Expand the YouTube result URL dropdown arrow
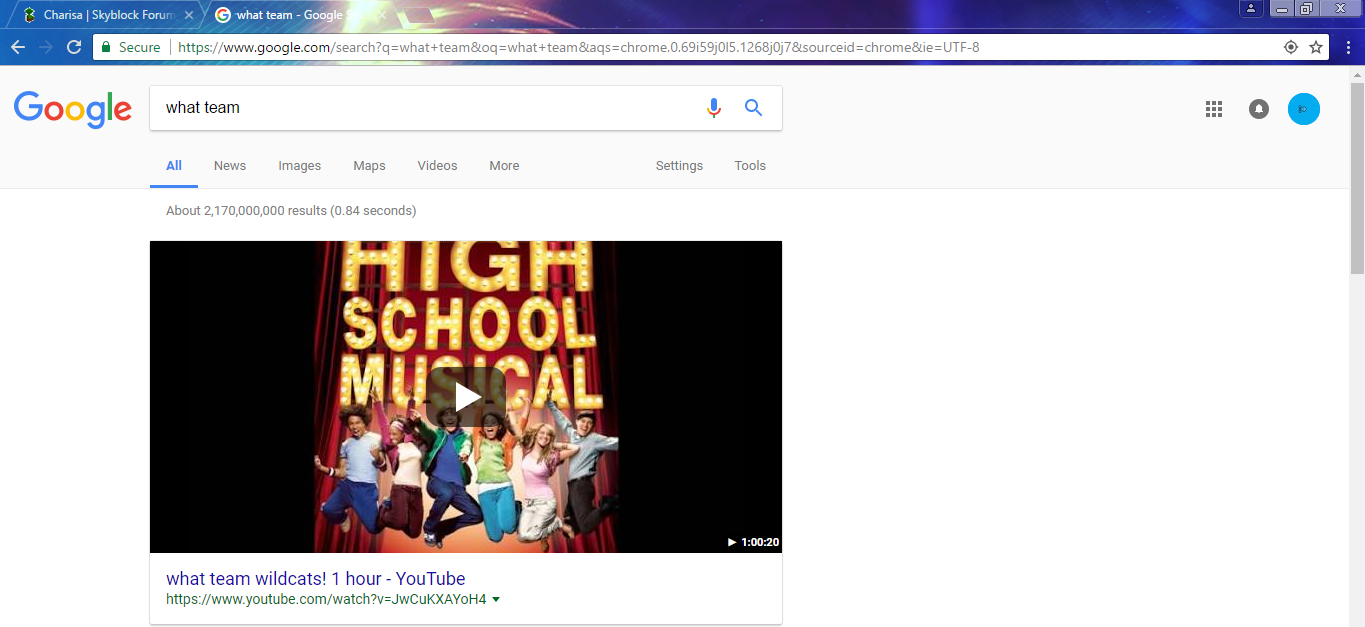Image resolution: width=1365 pixels, height=627 pixels. click(x=496, y=600)
